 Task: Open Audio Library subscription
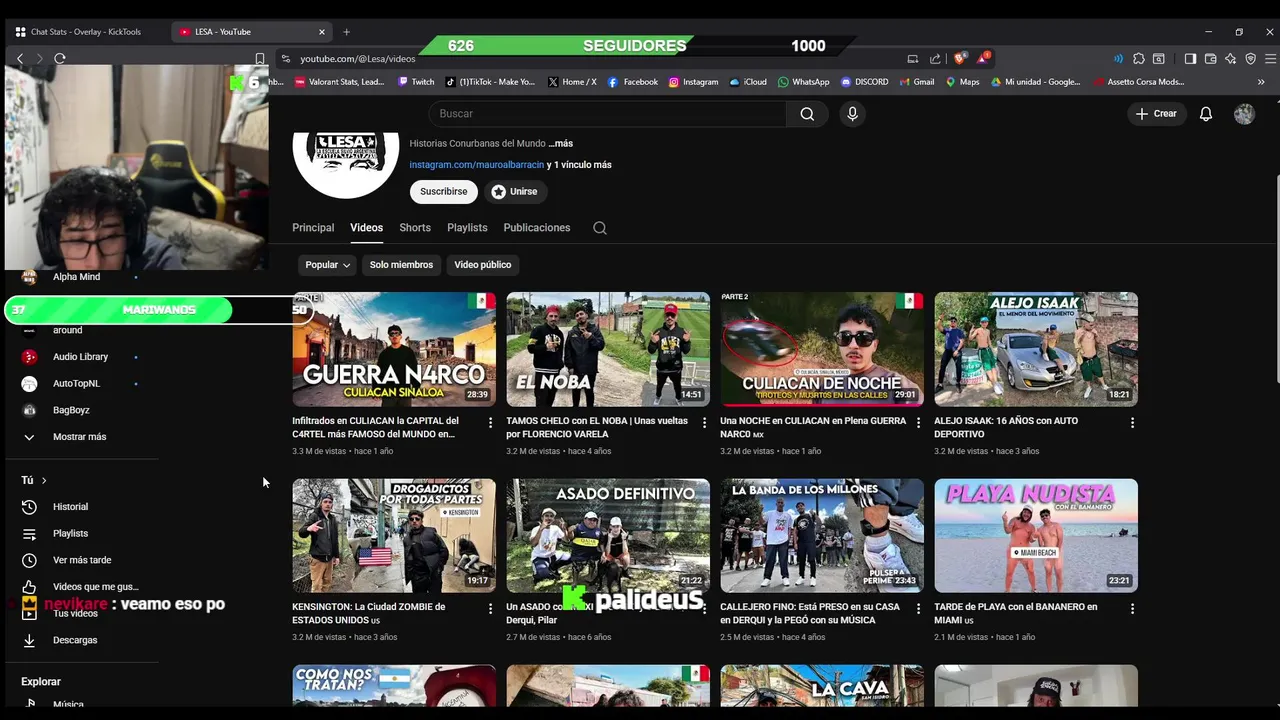(x=82, y=357)
